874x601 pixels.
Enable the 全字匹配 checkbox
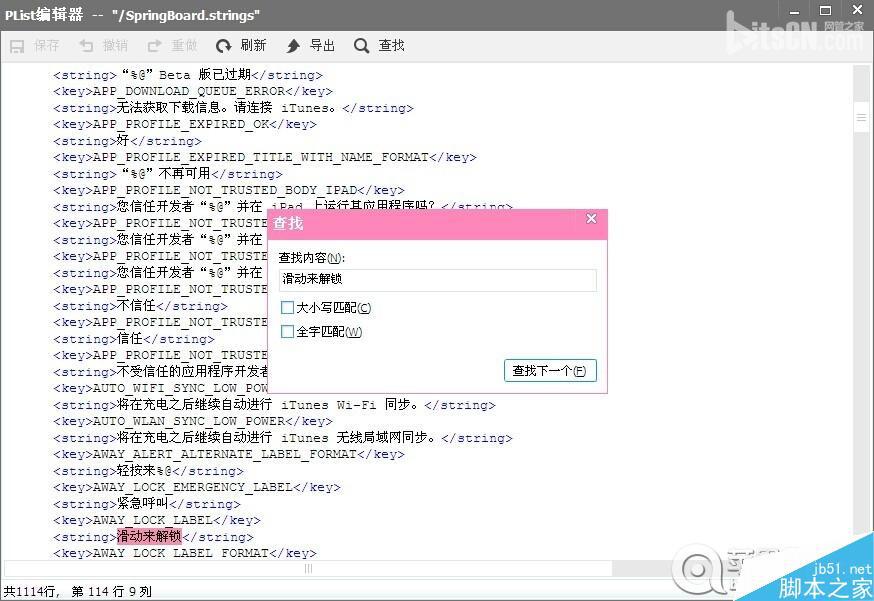tap(288, 332)
